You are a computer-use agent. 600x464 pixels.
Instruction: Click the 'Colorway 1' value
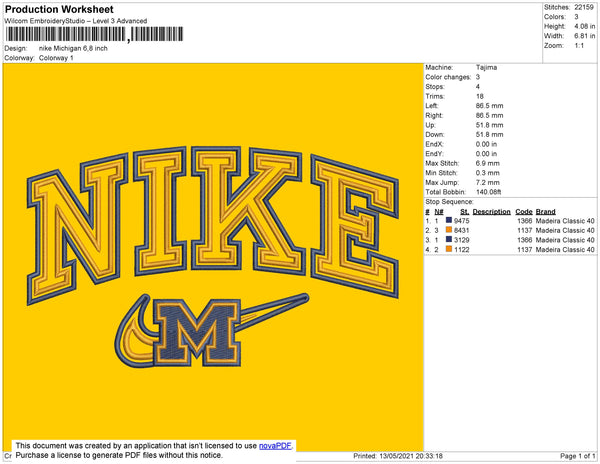pyautogui.click(x=56, y=58)
